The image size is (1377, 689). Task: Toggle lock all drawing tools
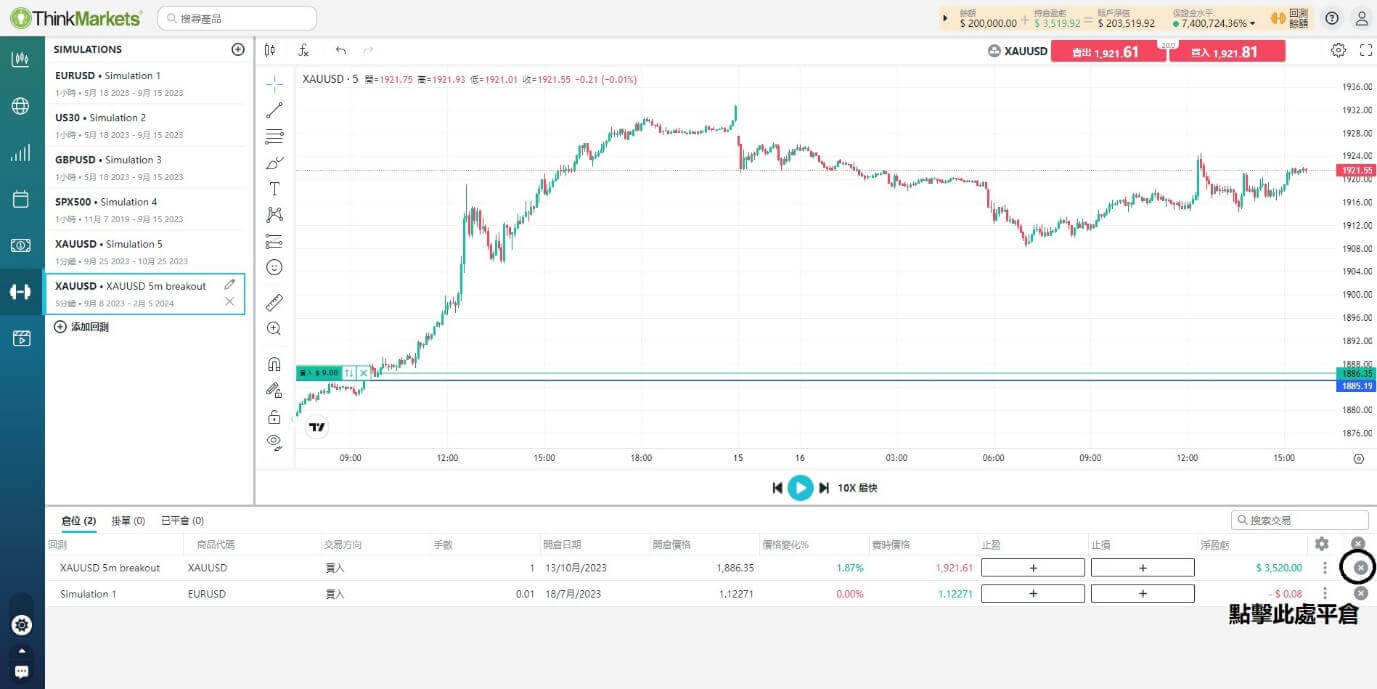coord(274,416)
